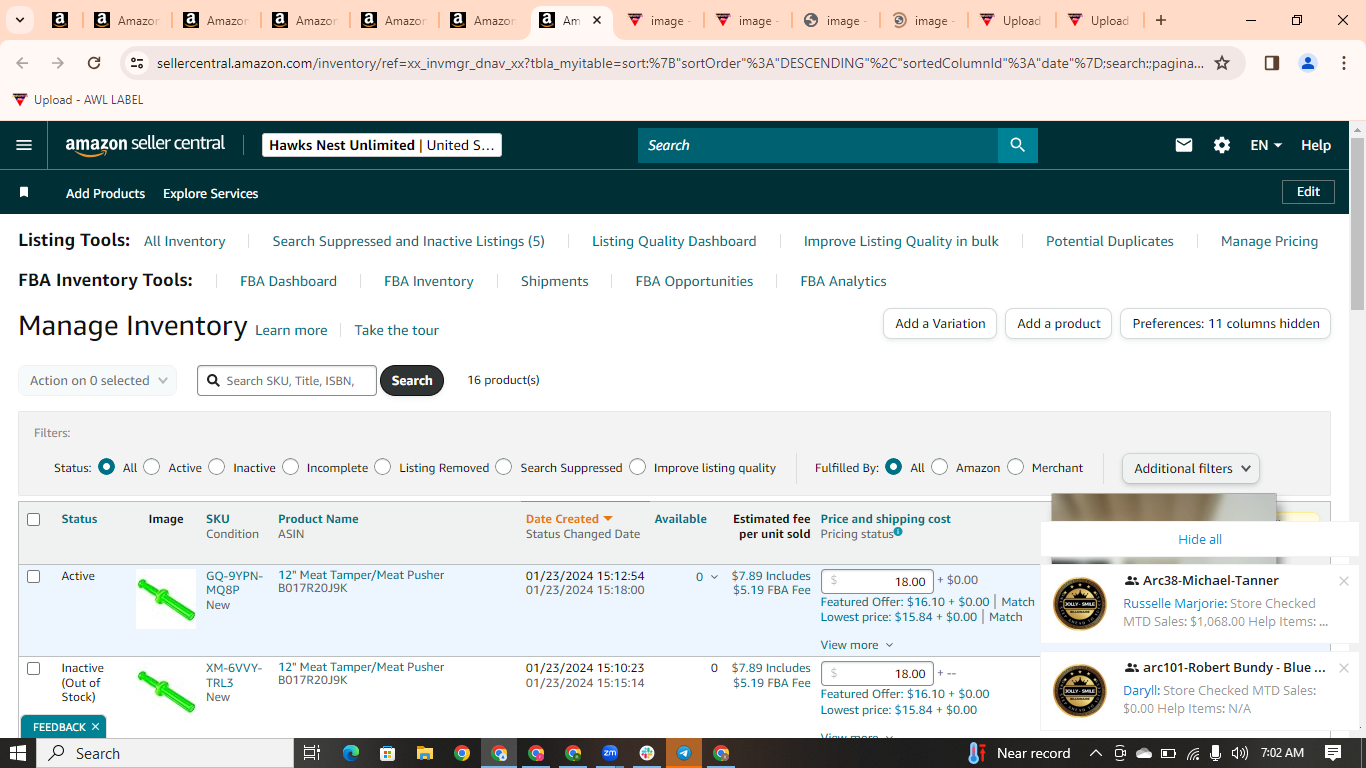Open Microsoft Store from the taskbar
Viewport: 1366px width, 768px height.
click(387, 753)
